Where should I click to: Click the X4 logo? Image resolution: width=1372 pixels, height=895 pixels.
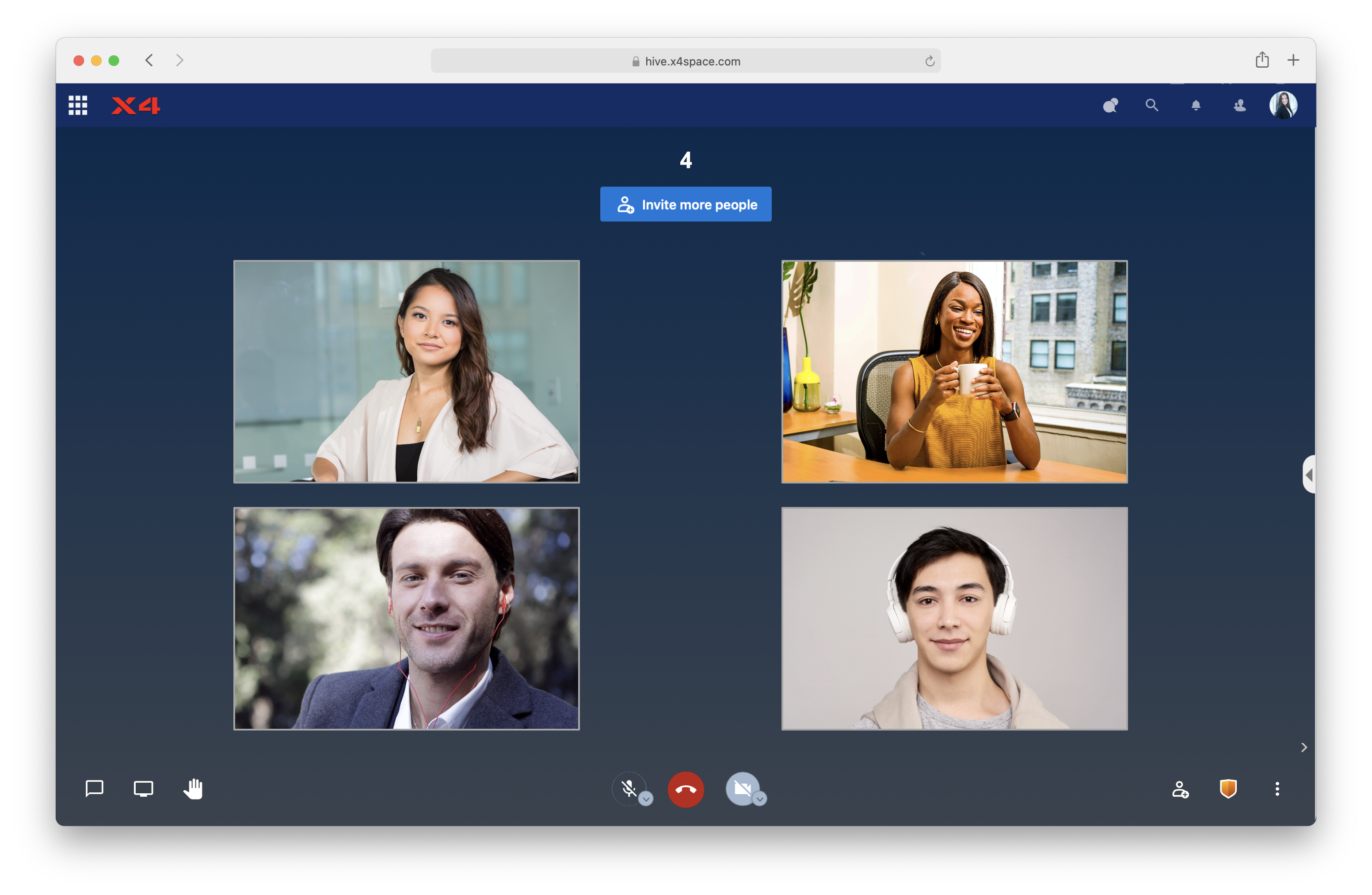(x=135, y=106)
